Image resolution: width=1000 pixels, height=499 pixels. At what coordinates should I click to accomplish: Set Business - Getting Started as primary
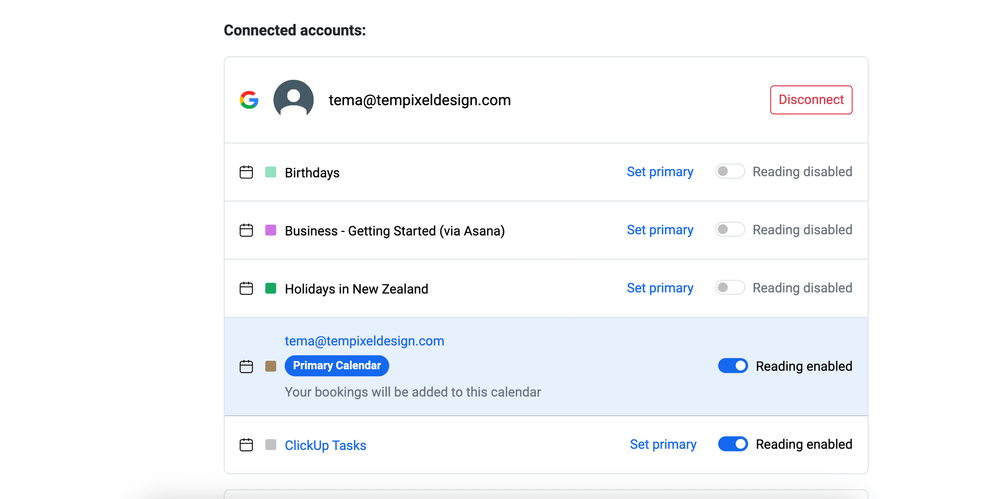coord(660,230)
